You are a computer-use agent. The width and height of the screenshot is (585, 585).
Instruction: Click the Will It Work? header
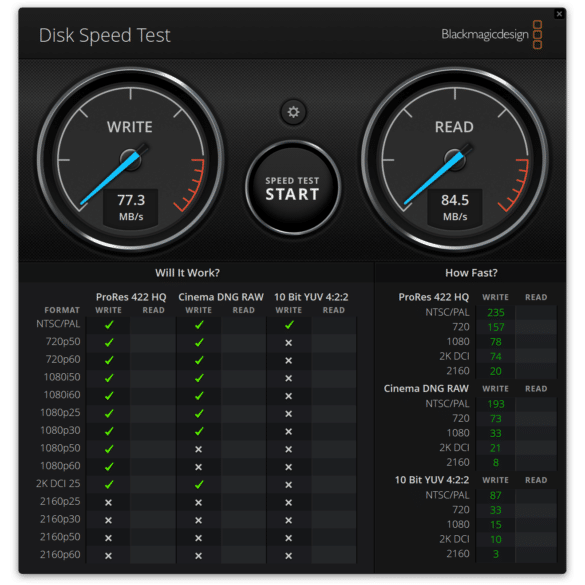(187, 273)
